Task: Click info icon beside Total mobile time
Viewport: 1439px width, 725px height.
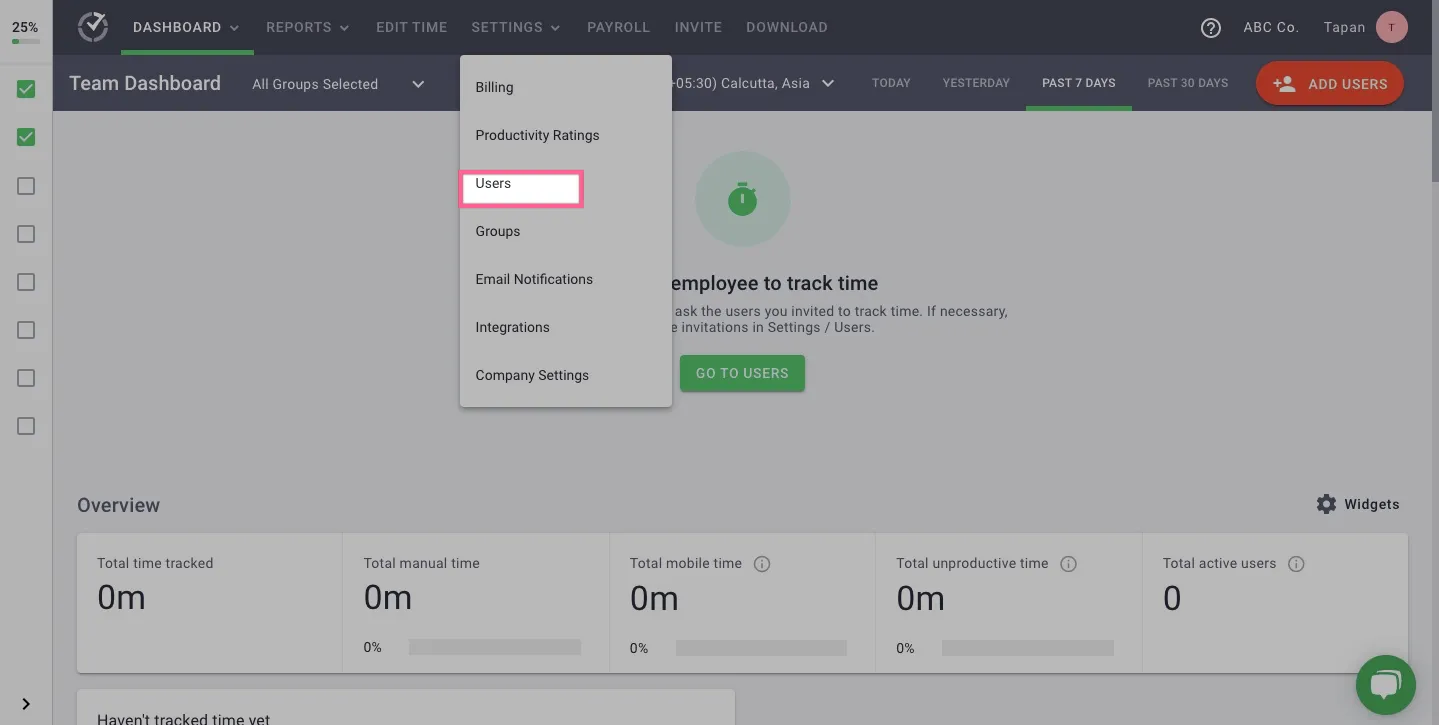Action: coord(762,564)
